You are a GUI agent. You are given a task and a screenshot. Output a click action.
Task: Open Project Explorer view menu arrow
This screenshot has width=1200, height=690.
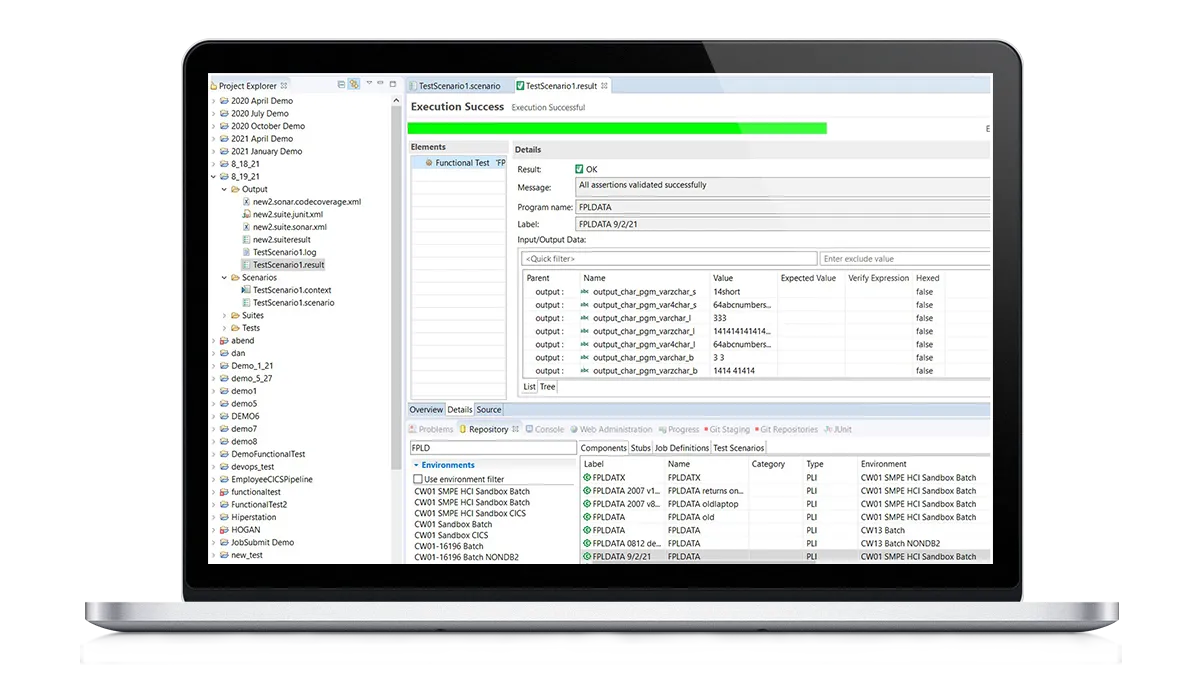pos(368,84)
